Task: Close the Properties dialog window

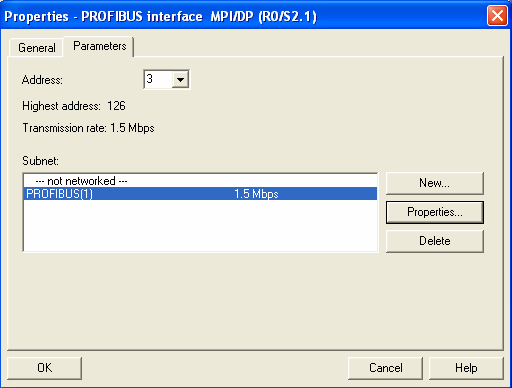Action: pos(497,16)
